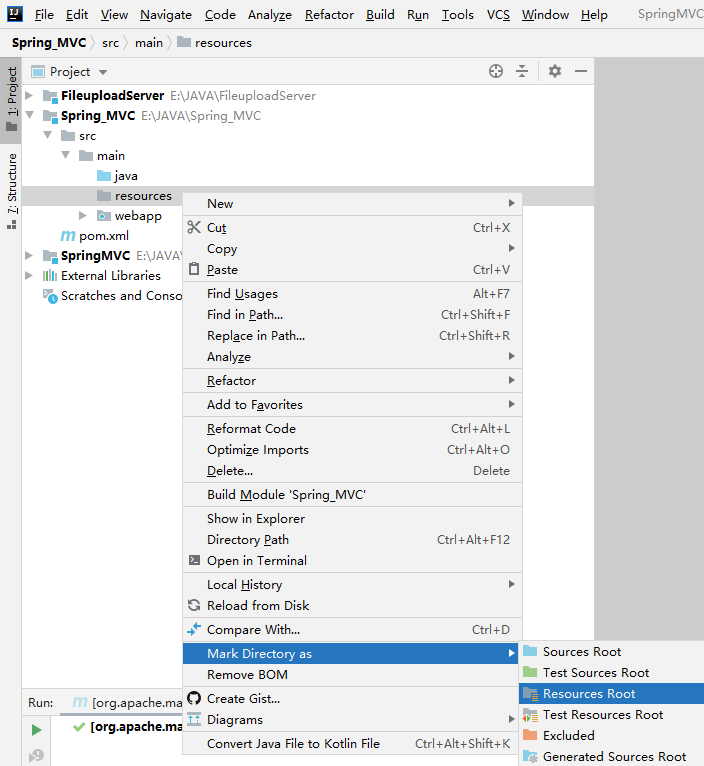Expand the SpringMVC module node

29,255
